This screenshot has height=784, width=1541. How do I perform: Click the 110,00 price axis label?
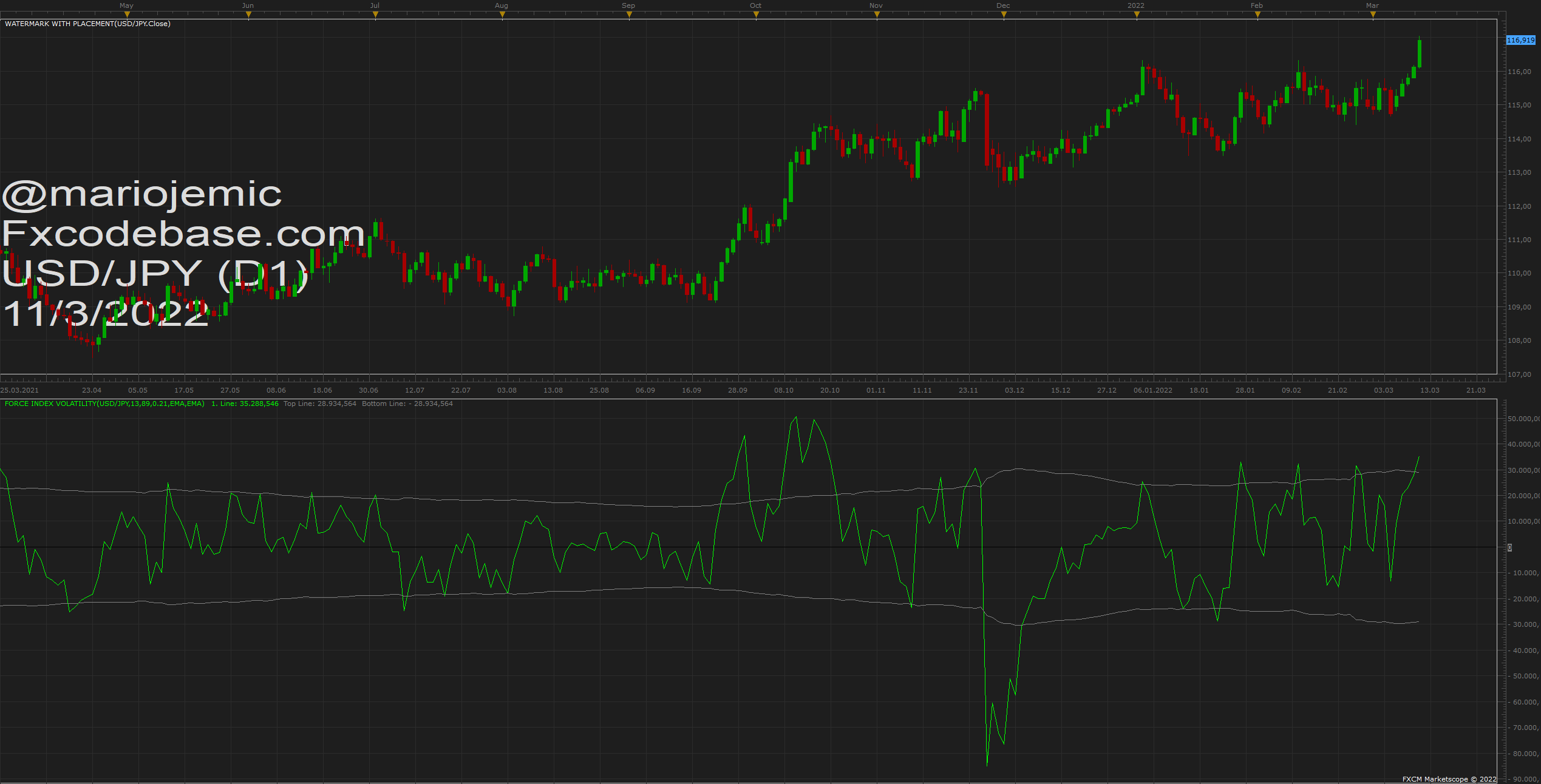coord(1519,273)
